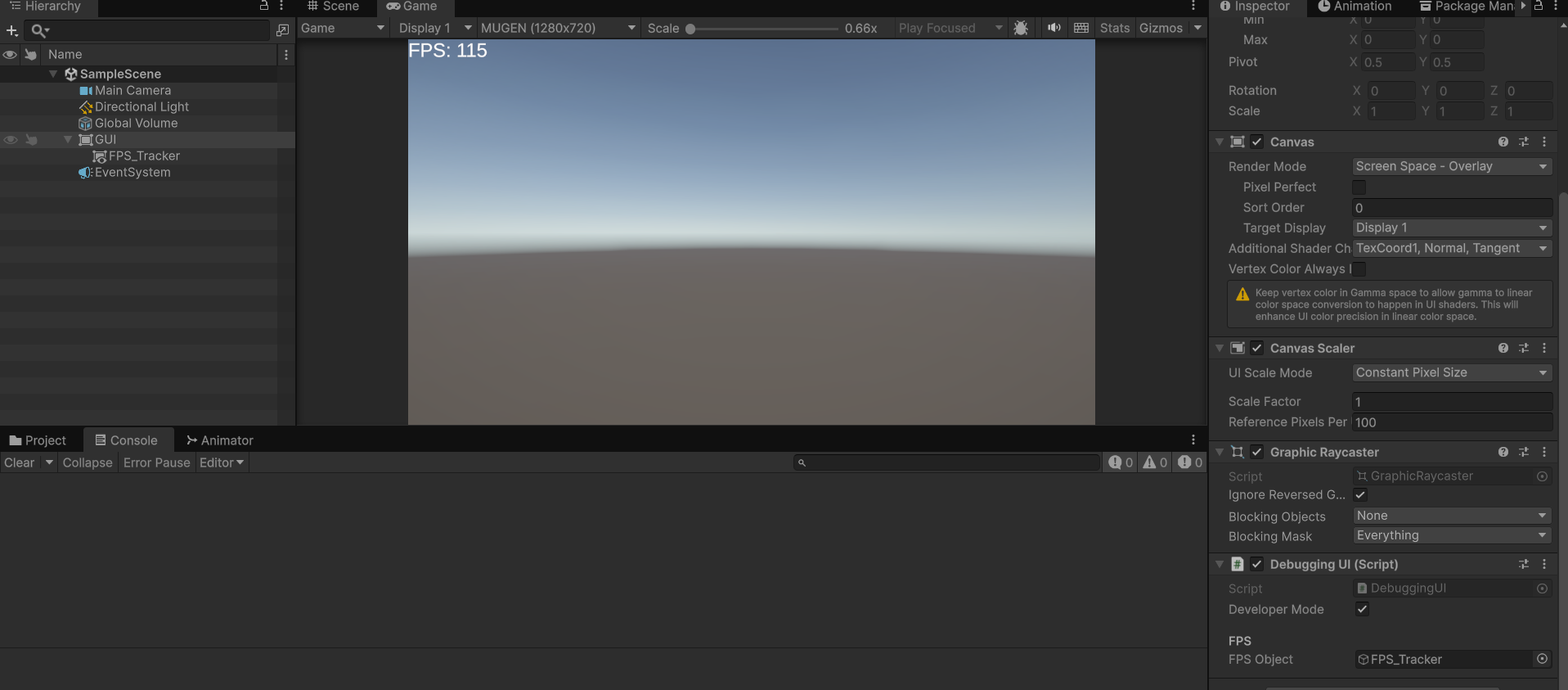The height and width of the screenshot is (690, 1568).
Task: Toggle GUI object visibility eye icon
Action: [x=10, y=140]
